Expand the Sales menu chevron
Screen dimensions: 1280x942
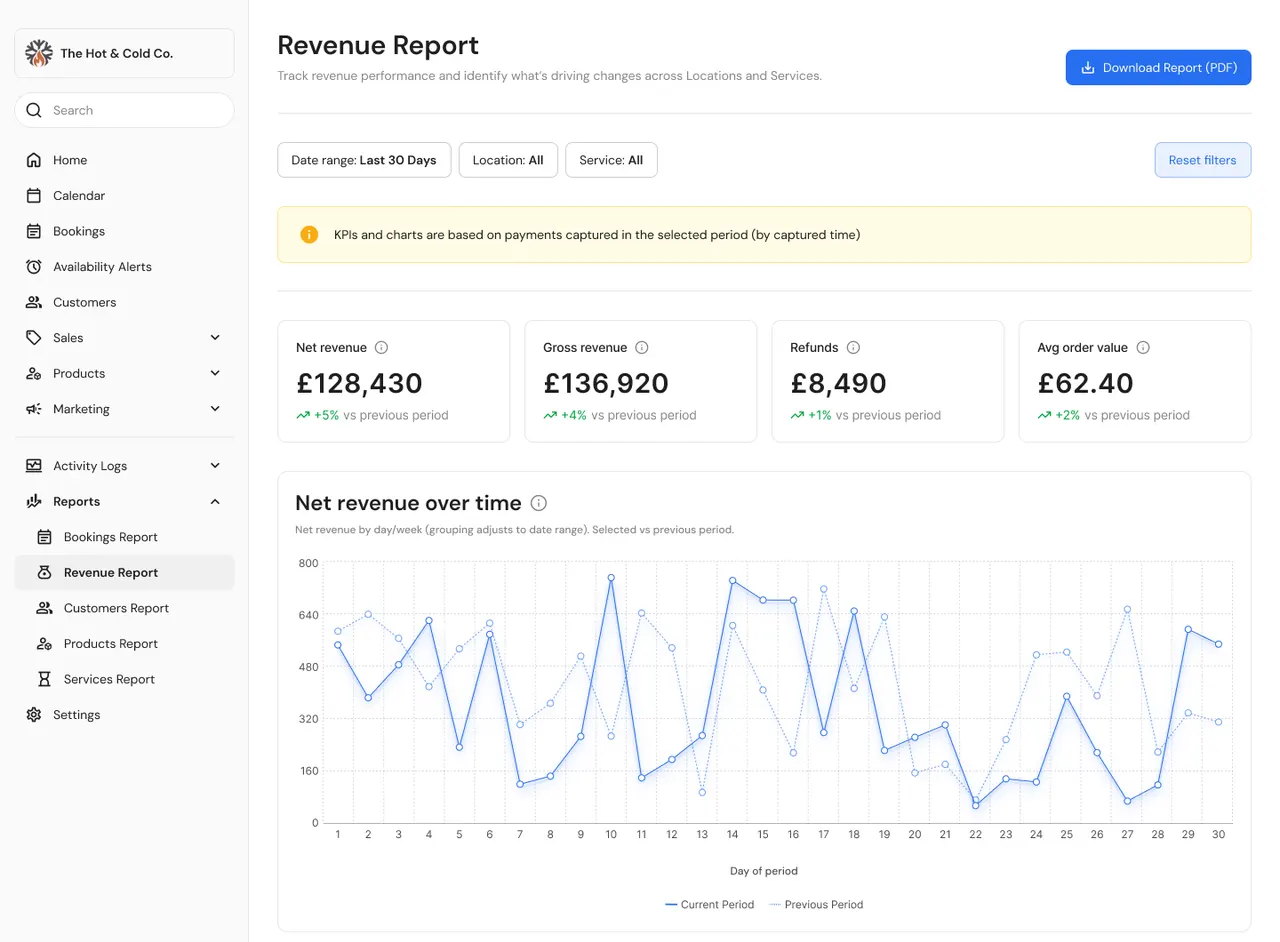coord(215,338)
